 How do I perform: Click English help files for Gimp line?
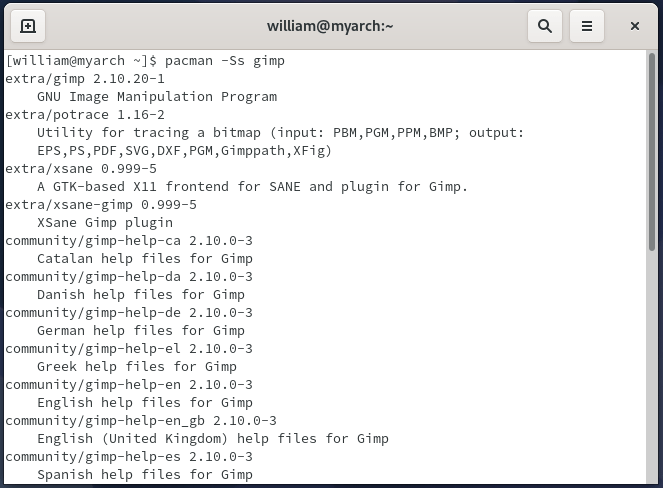click(145, 402)
